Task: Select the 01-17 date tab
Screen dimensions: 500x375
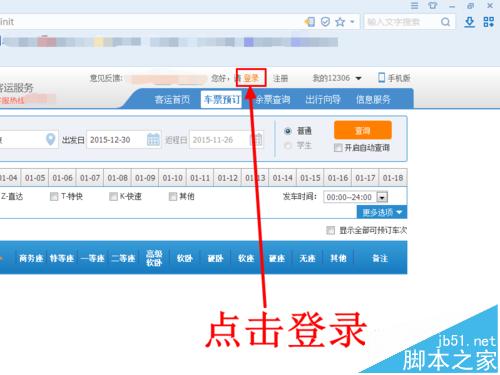Action: 365,178
